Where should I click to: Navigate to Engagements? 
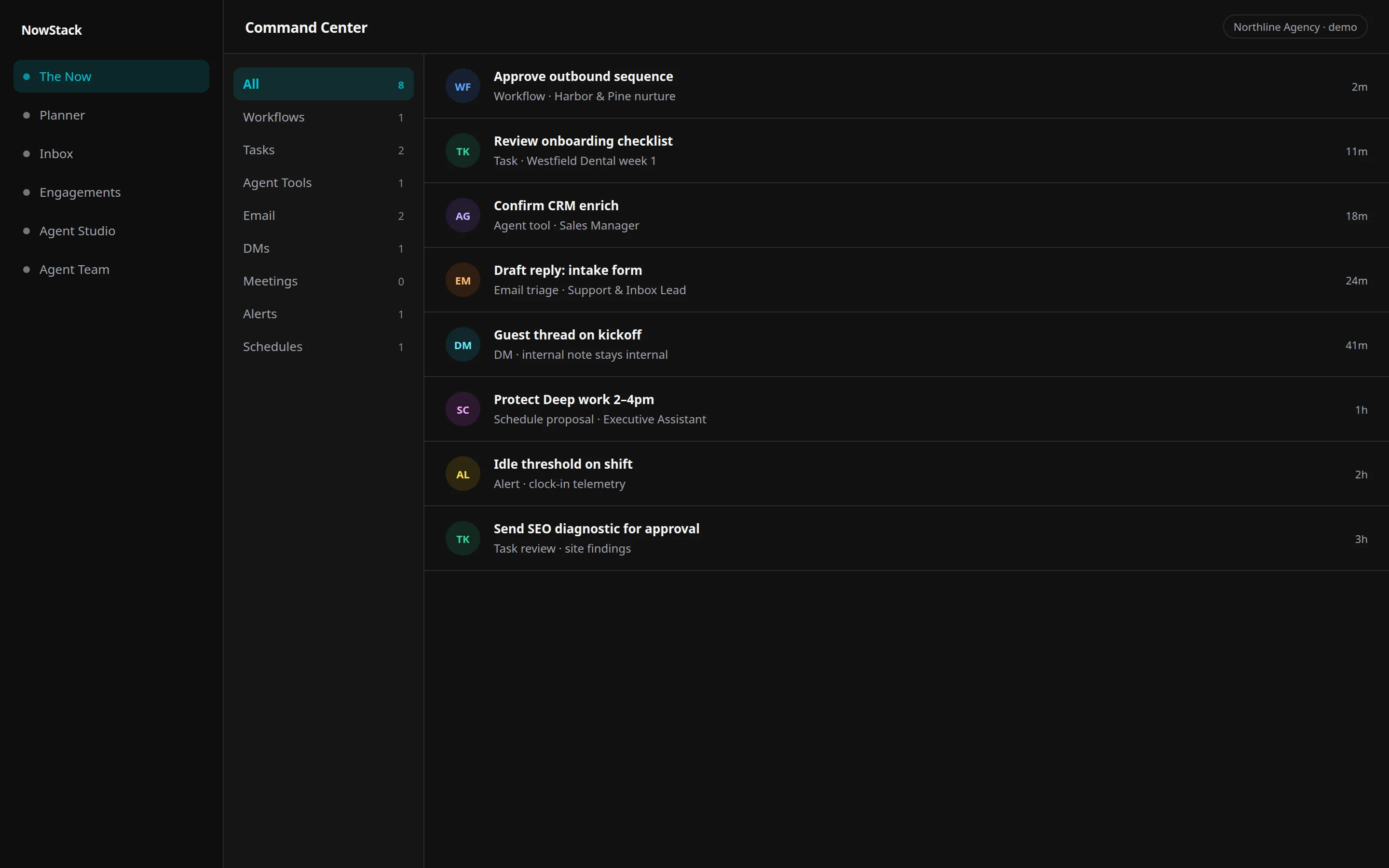(111, 192)
